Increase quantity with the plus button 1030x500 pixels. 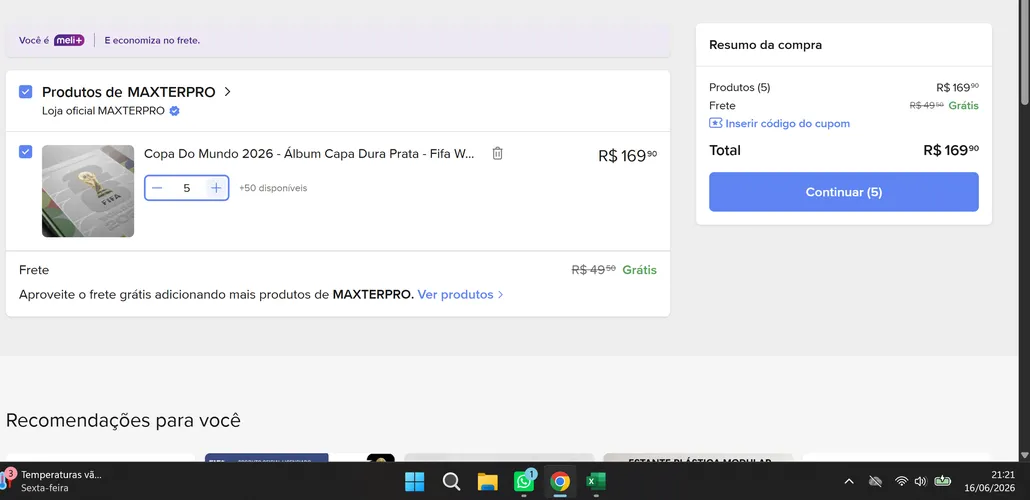coord(216,188)
